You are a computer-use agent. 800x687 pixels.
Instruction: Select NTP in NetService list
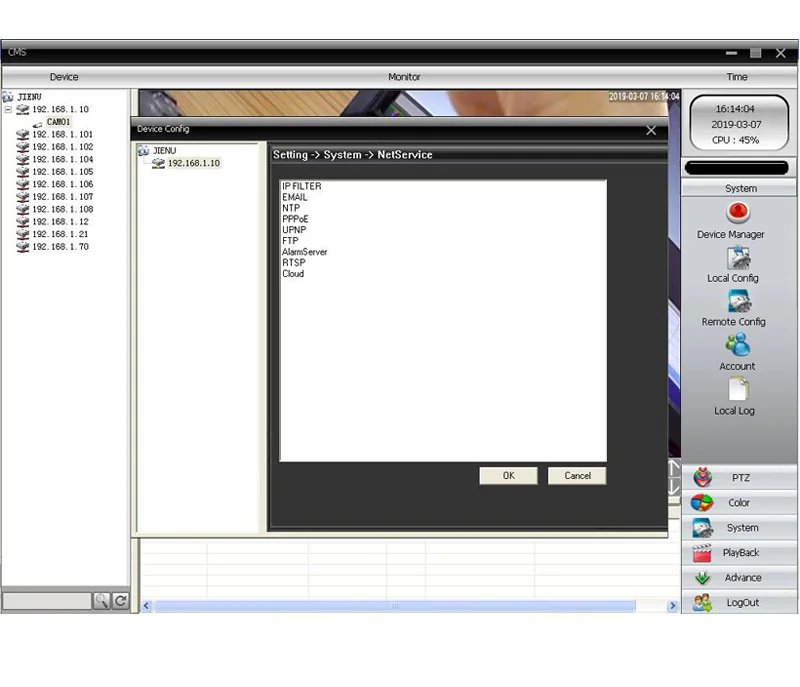(291, 208)
